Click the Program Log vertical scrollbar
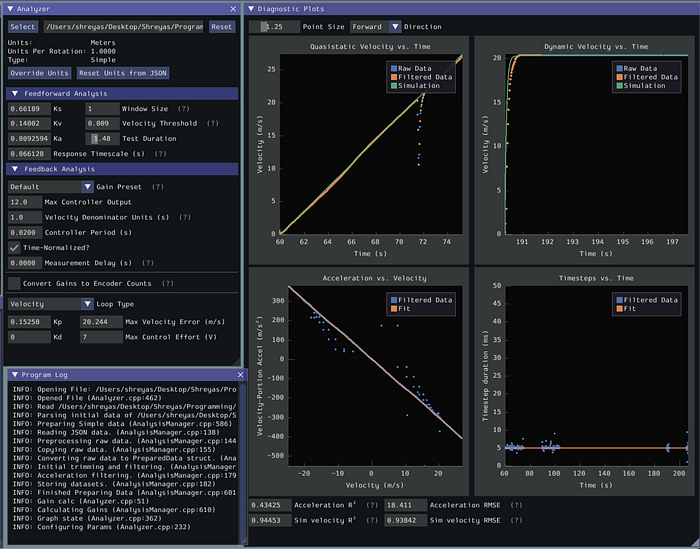700x549 pixels. click(243, 462)
